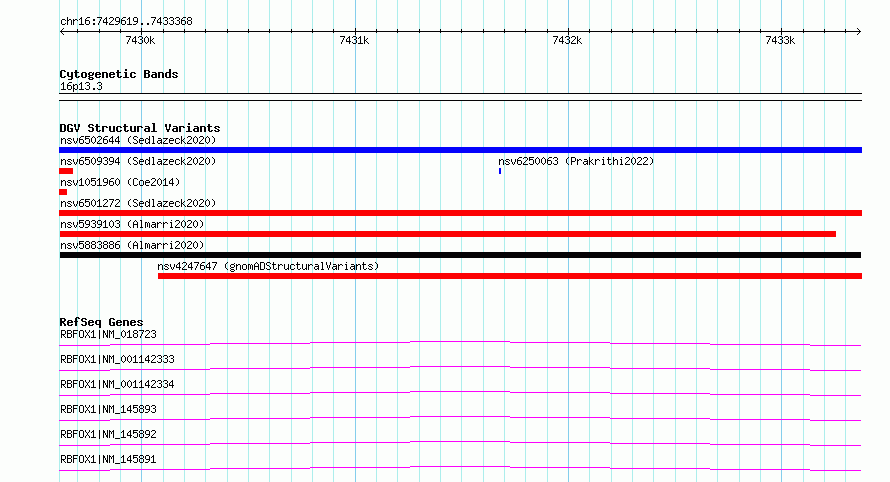Open the nsv1051960 (Coe2014) label

[x=120, y=182]
